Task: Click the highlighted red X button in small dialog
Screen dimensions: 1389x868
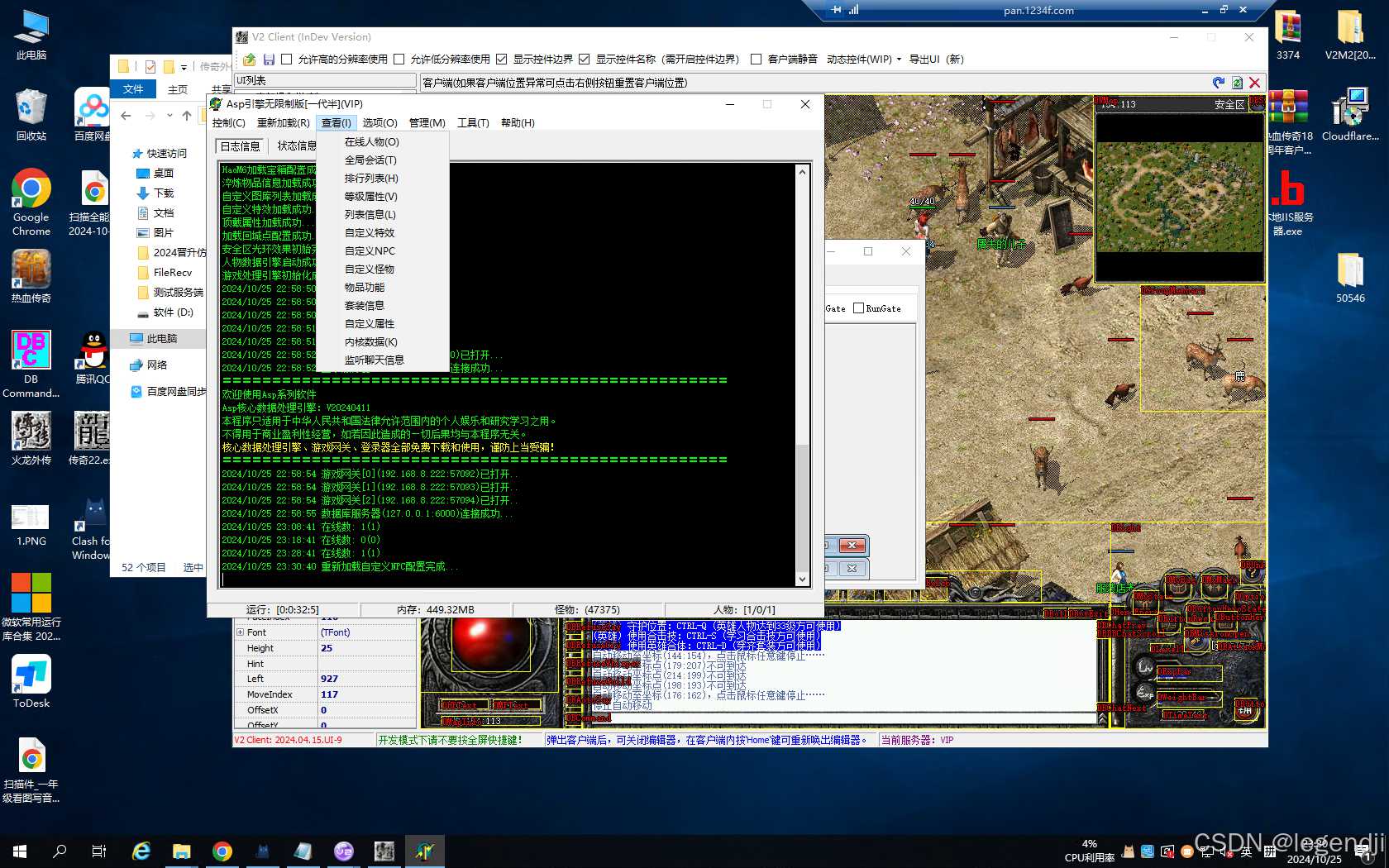Action: pyautogui.click(x=852, y=545)
